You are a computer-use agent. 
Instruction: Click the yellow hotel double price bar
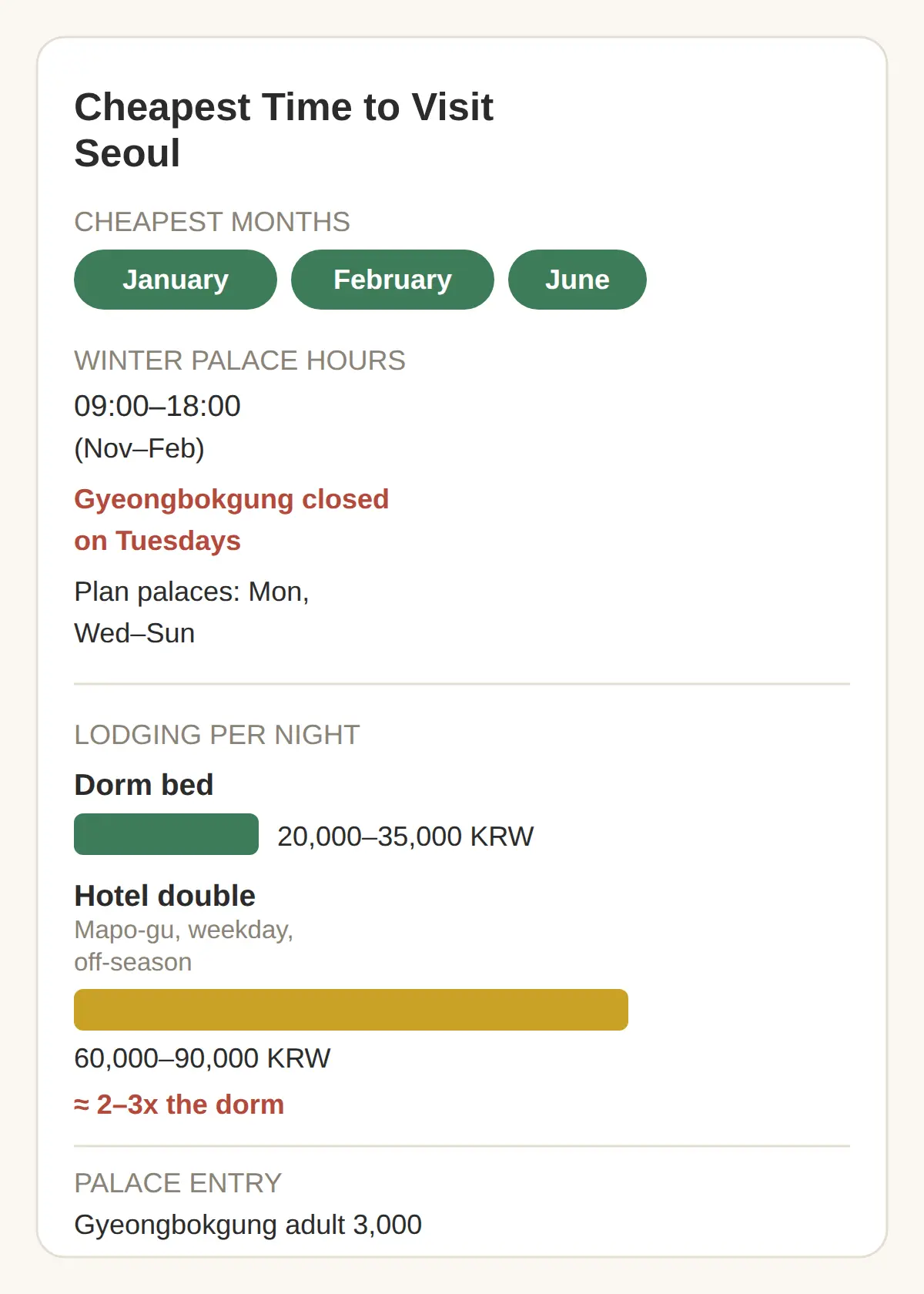point(351,1010)
